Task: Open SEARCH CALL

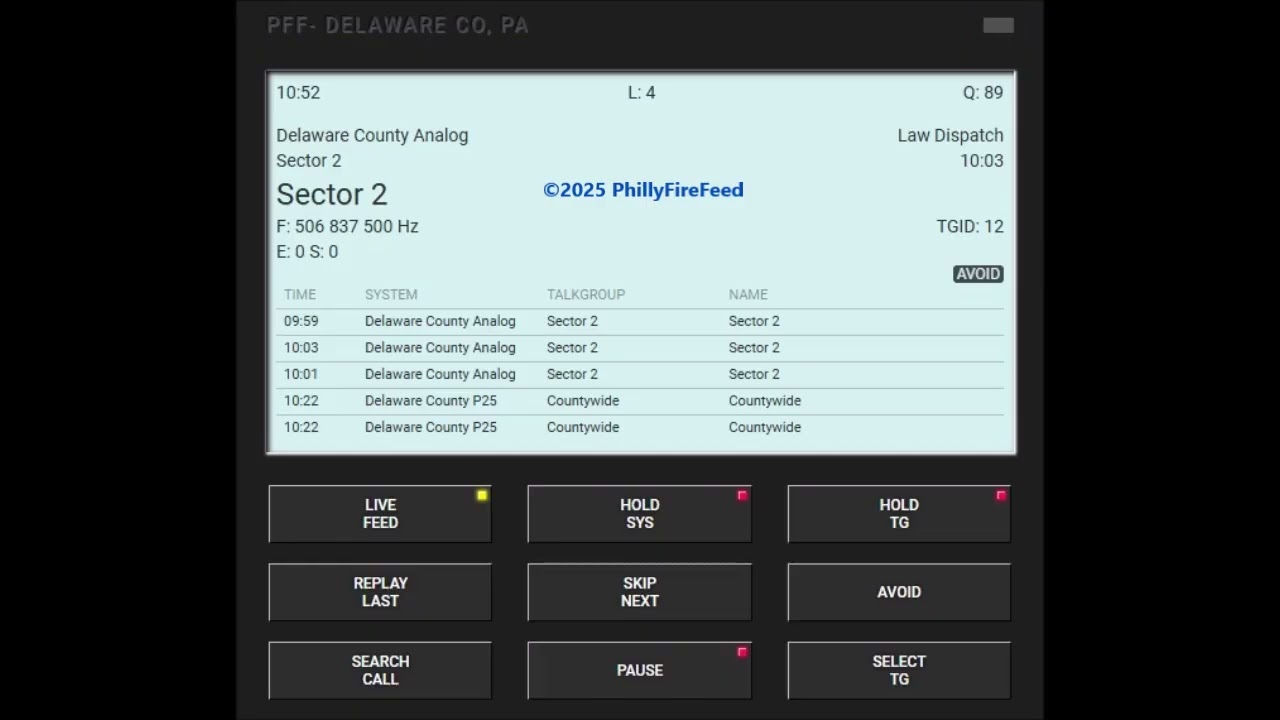Action: pyautogui.click(x=380, y=670)
